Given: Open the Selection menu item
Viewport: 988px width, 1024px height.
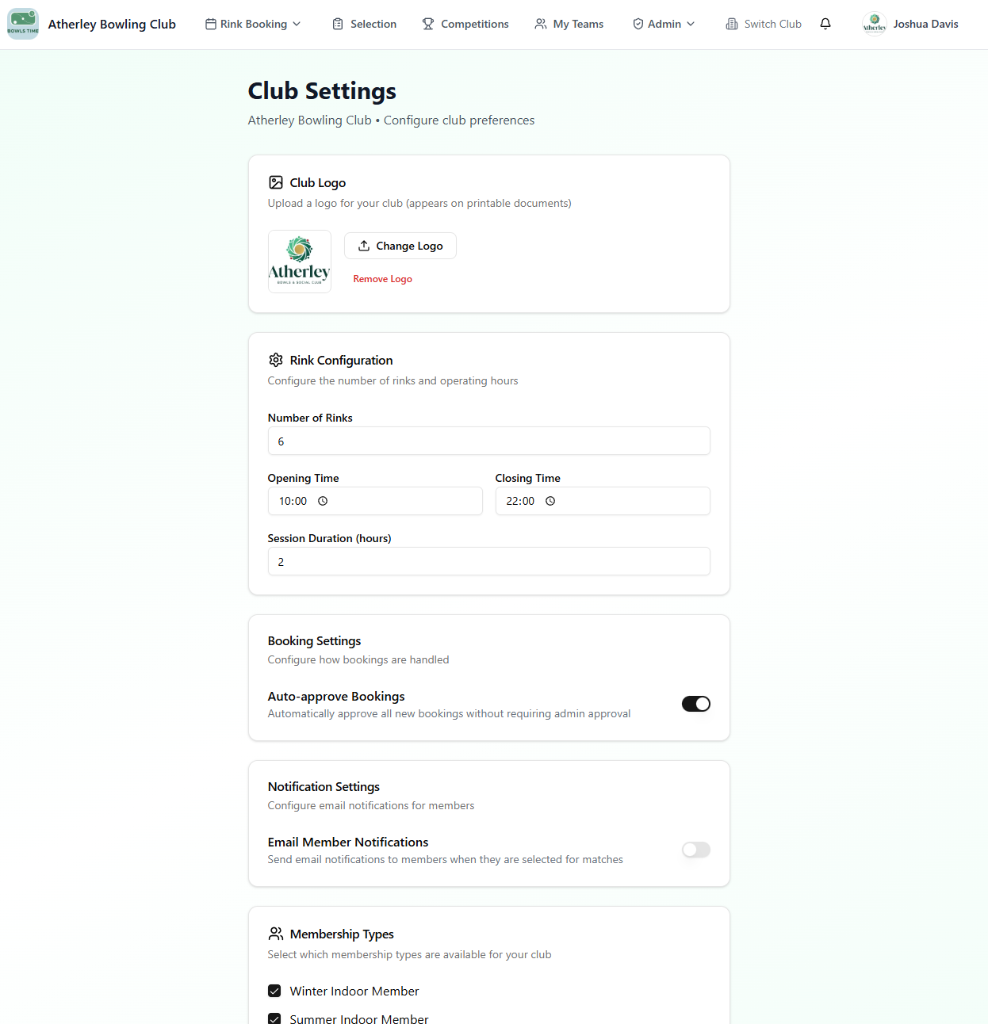Looking at the screenshot, I should coord(364,24).
